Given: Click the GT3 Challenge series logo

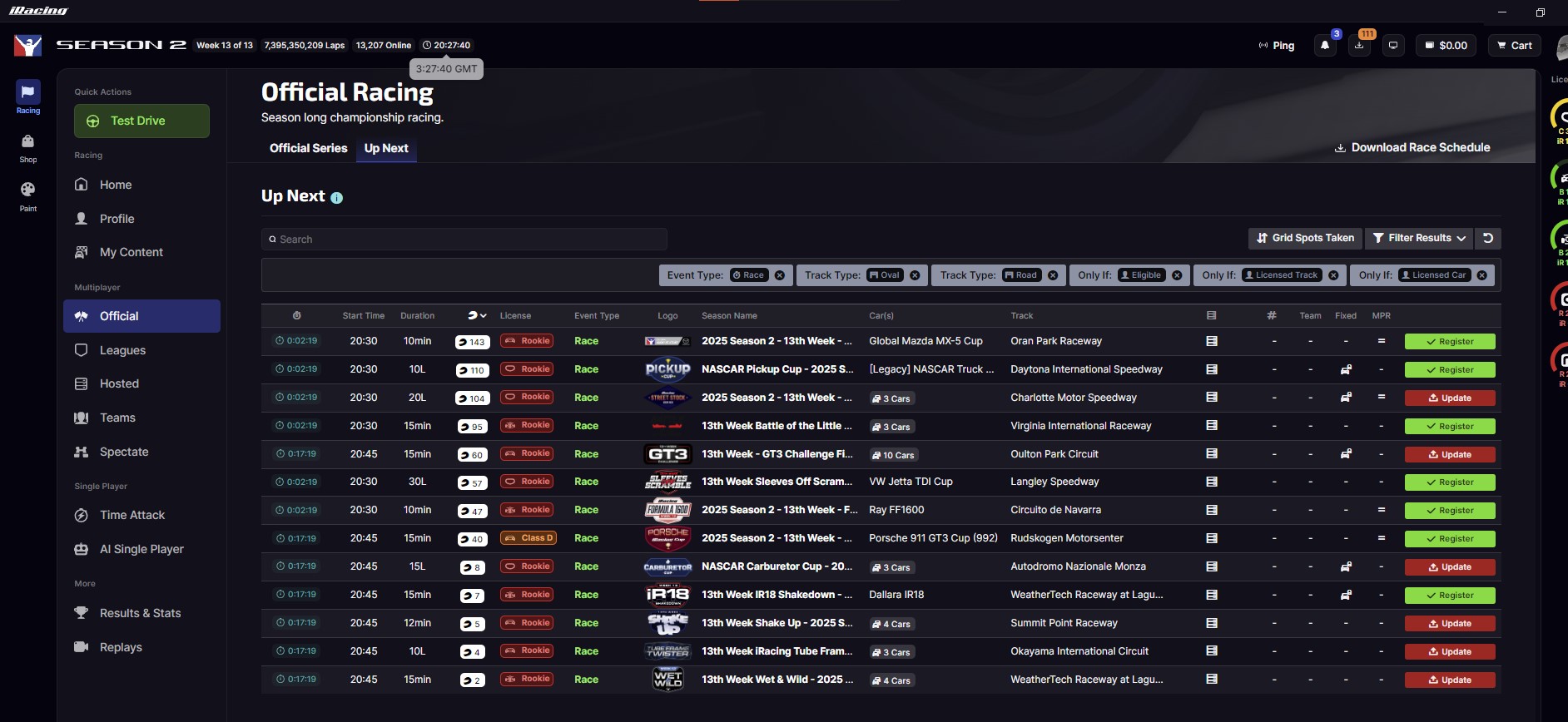Looking at the screenshot, I should tap(667, 454).
